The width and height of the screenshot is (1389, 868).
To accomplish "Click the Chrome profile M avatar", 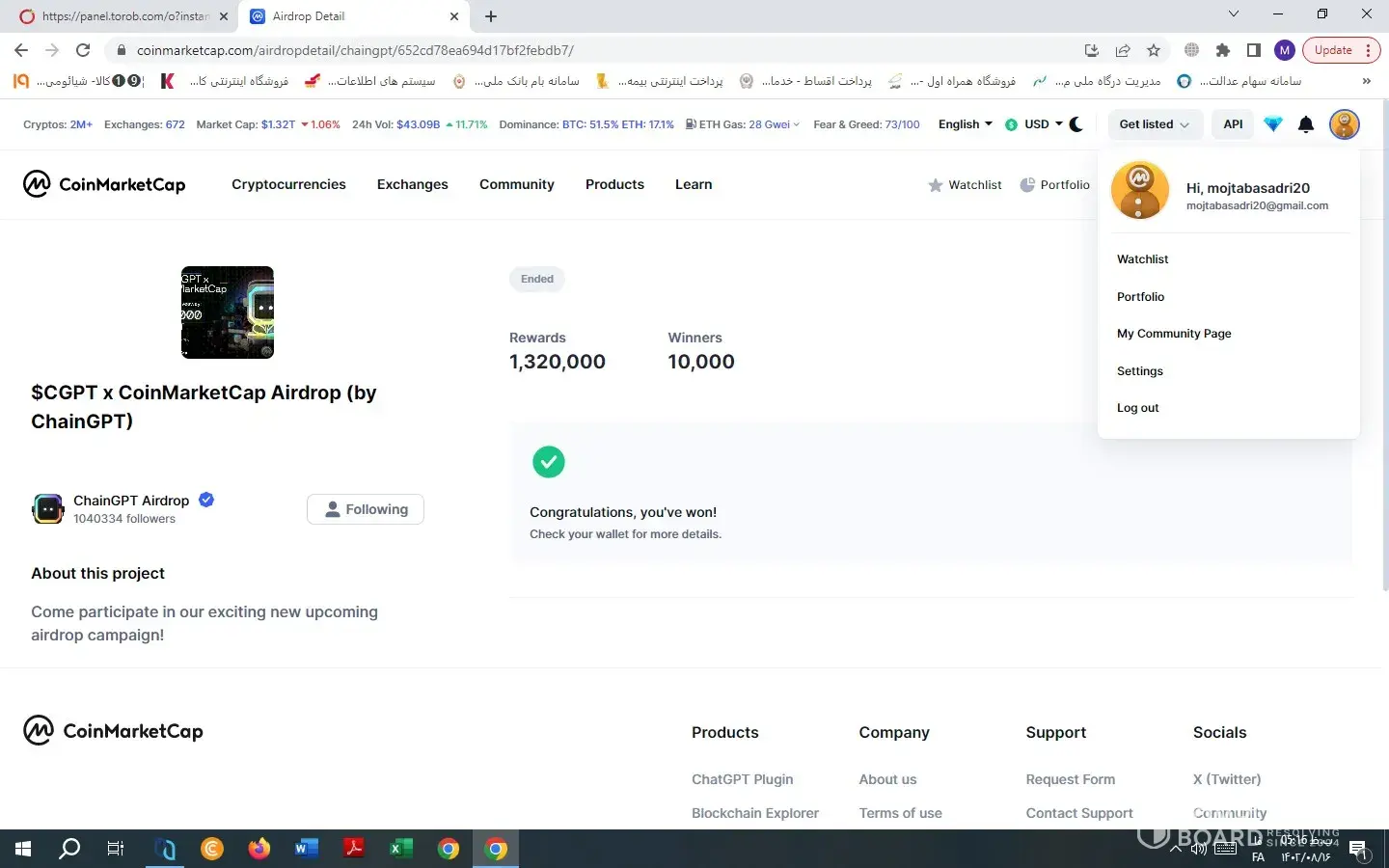I will pyautogui.click(x=1285, y=50).
